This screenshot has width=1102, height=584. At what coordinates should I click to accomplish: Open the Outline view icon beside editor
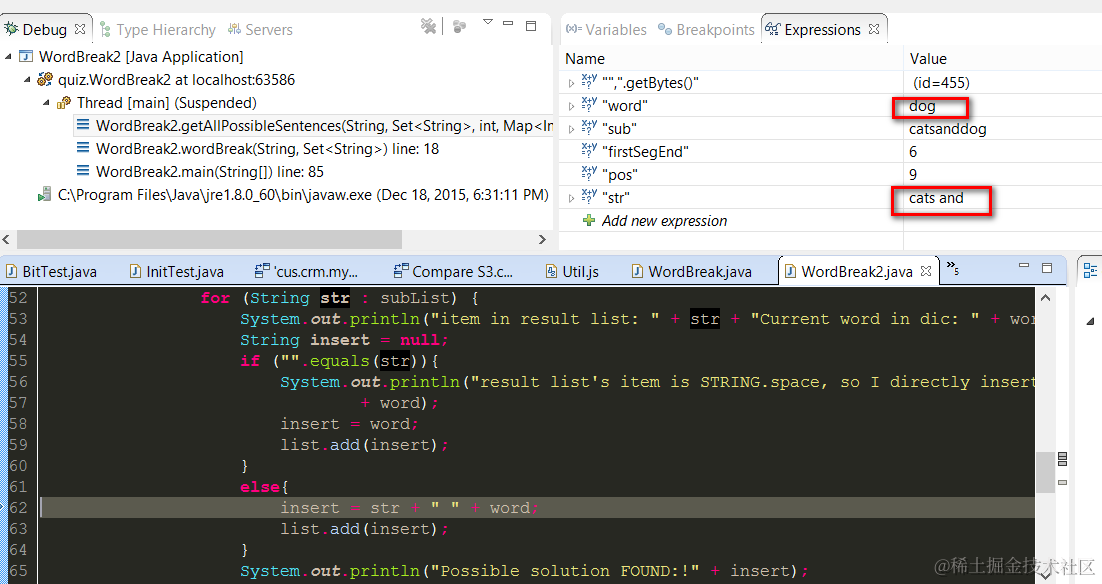coord(1090,270)
